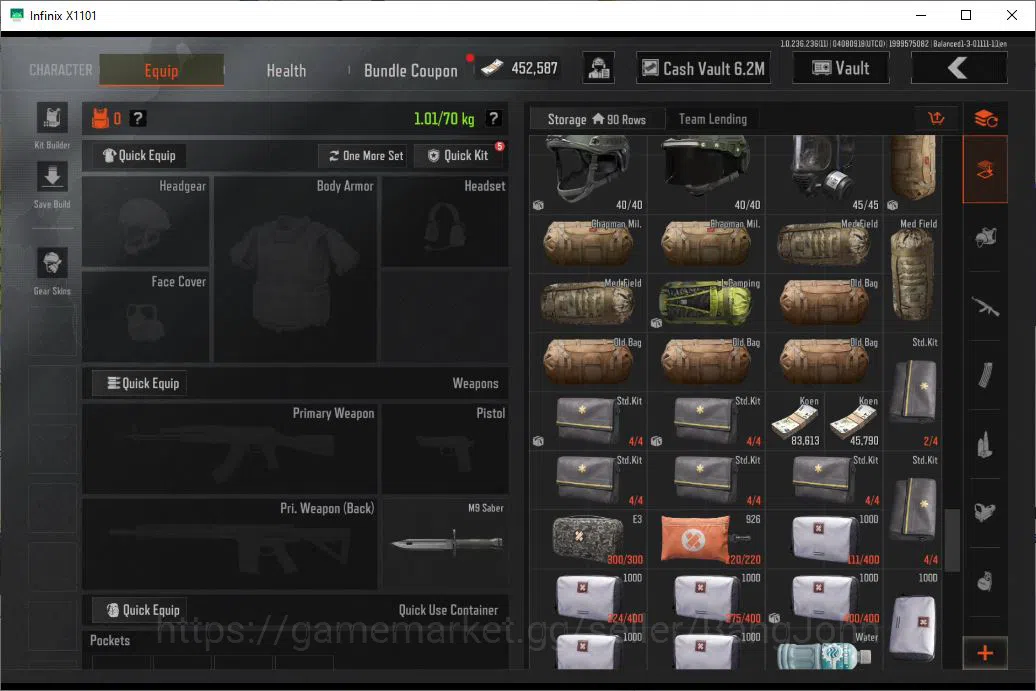The image size is (1036, 691).
Task: Click the orange plus add category button
Action: coord(985,653)
